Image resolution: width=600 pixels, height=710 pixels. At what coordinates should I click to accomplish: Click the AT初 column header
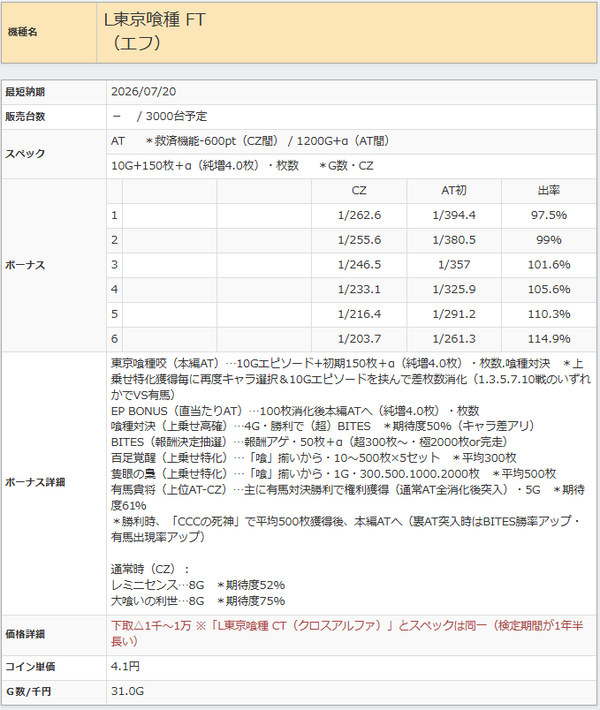tap(454, 191)
